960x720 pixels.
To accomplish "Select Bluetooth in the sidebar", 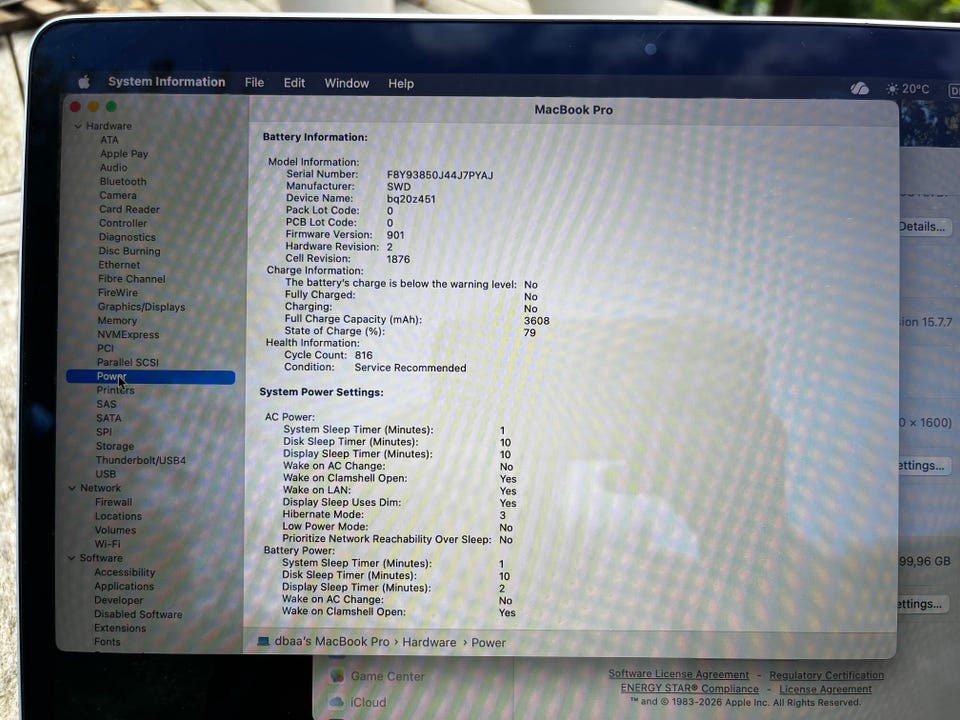I will coord(123,182).
